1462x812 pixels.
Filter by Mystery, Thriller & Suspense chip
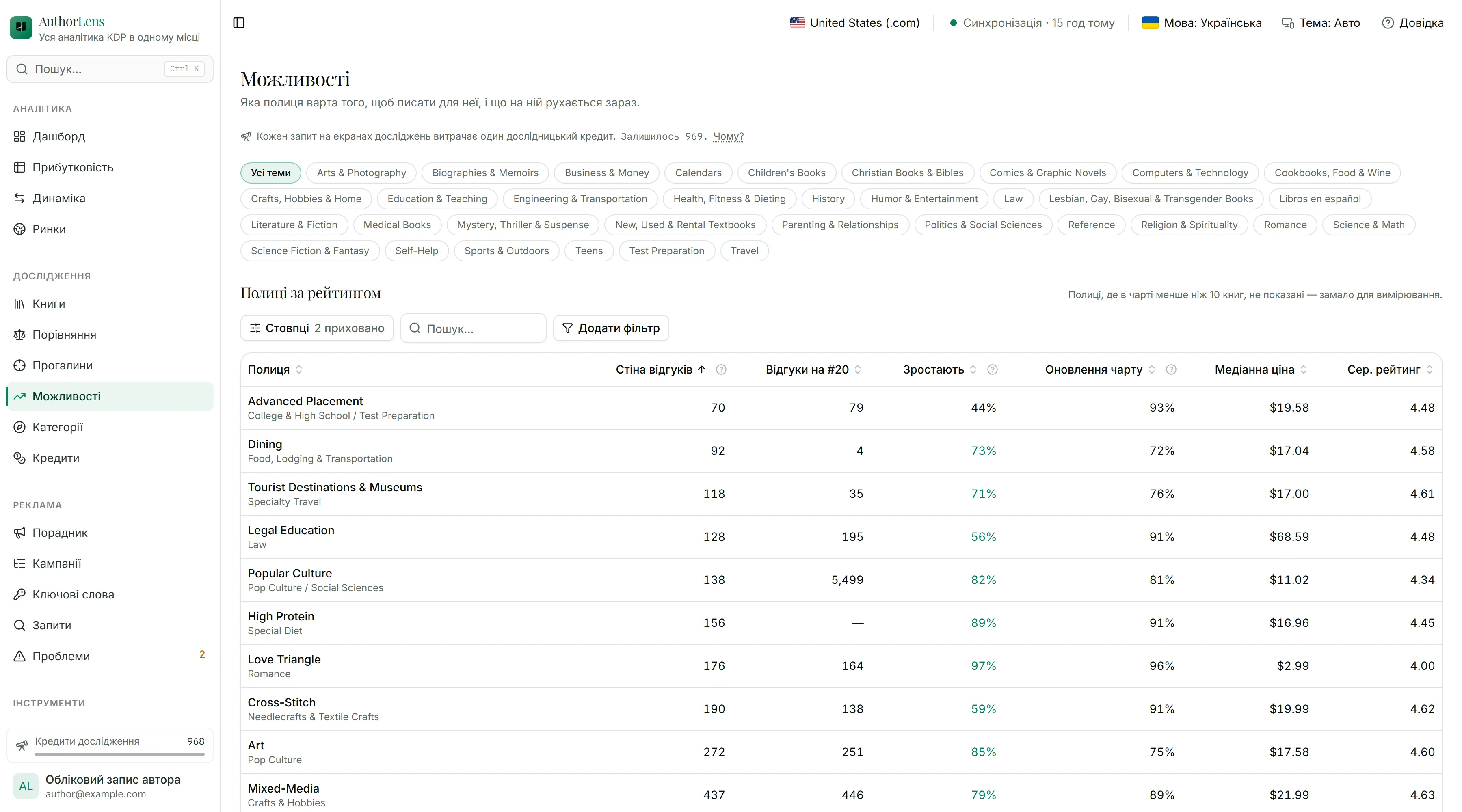523,225
